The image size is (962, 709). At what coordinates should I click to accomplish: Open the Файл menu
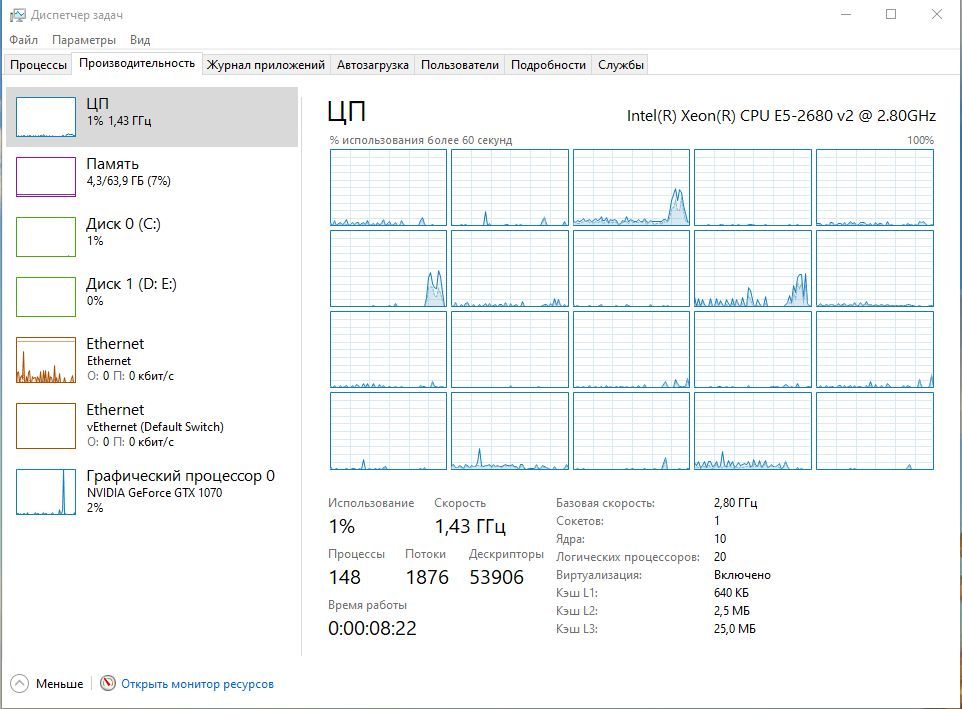click(x=23, y=40)
